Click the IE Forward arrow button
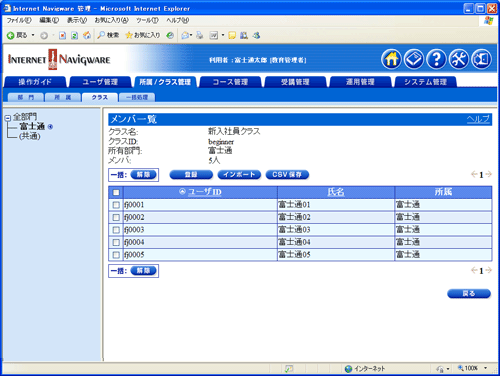The height and width of the screenshot is (376, 500). point(44,35)
